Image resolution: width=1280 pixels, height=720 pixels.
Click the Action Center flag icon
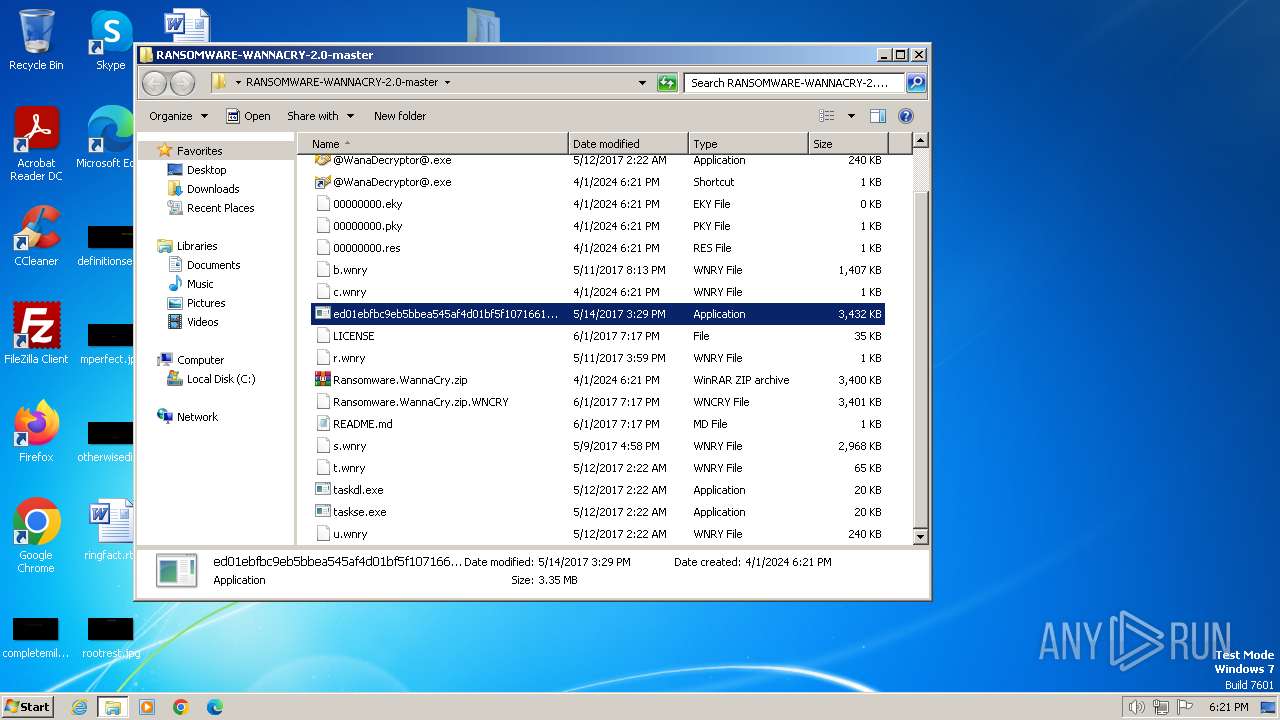(1184, 707)
